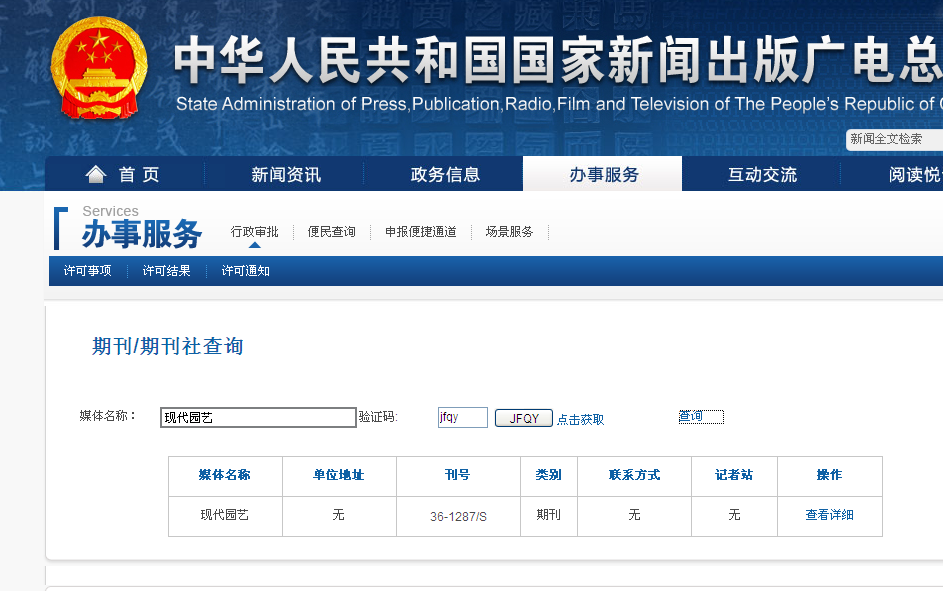
Task: Open the 阅读悦 navigation tab
Action: tap(914, 174)
